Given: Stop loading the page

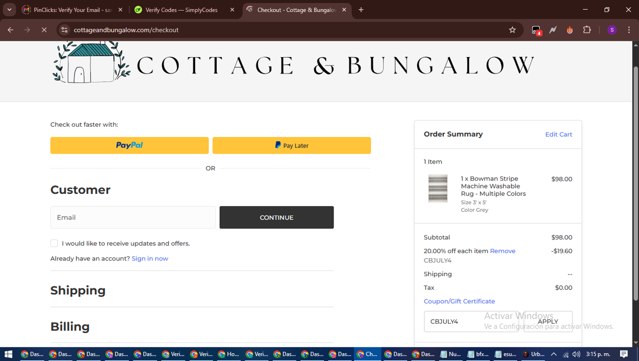Looking at the screenshot, I should point(44,30).
